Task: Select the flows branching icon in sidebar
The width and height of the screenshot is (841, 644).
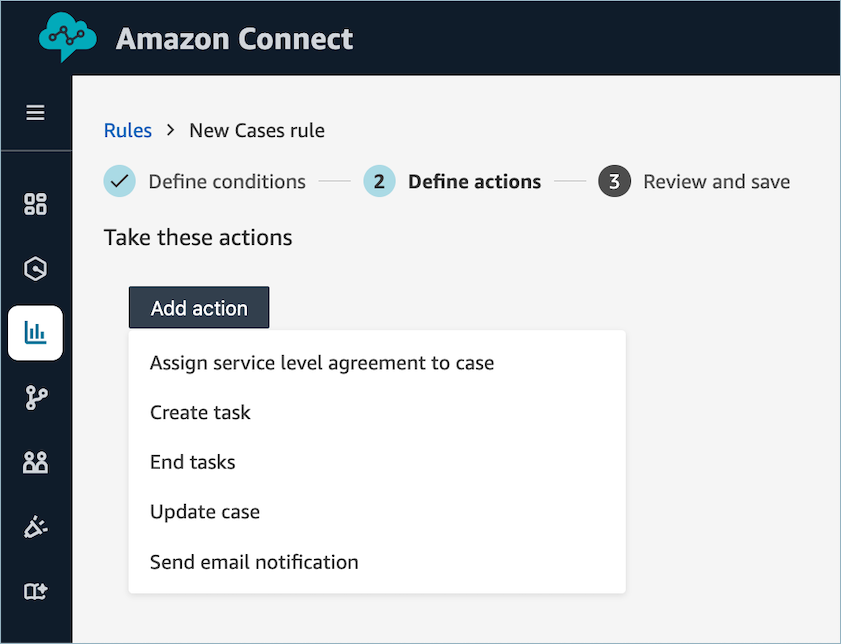Action: pyautogui.click(x=36, y=398)
